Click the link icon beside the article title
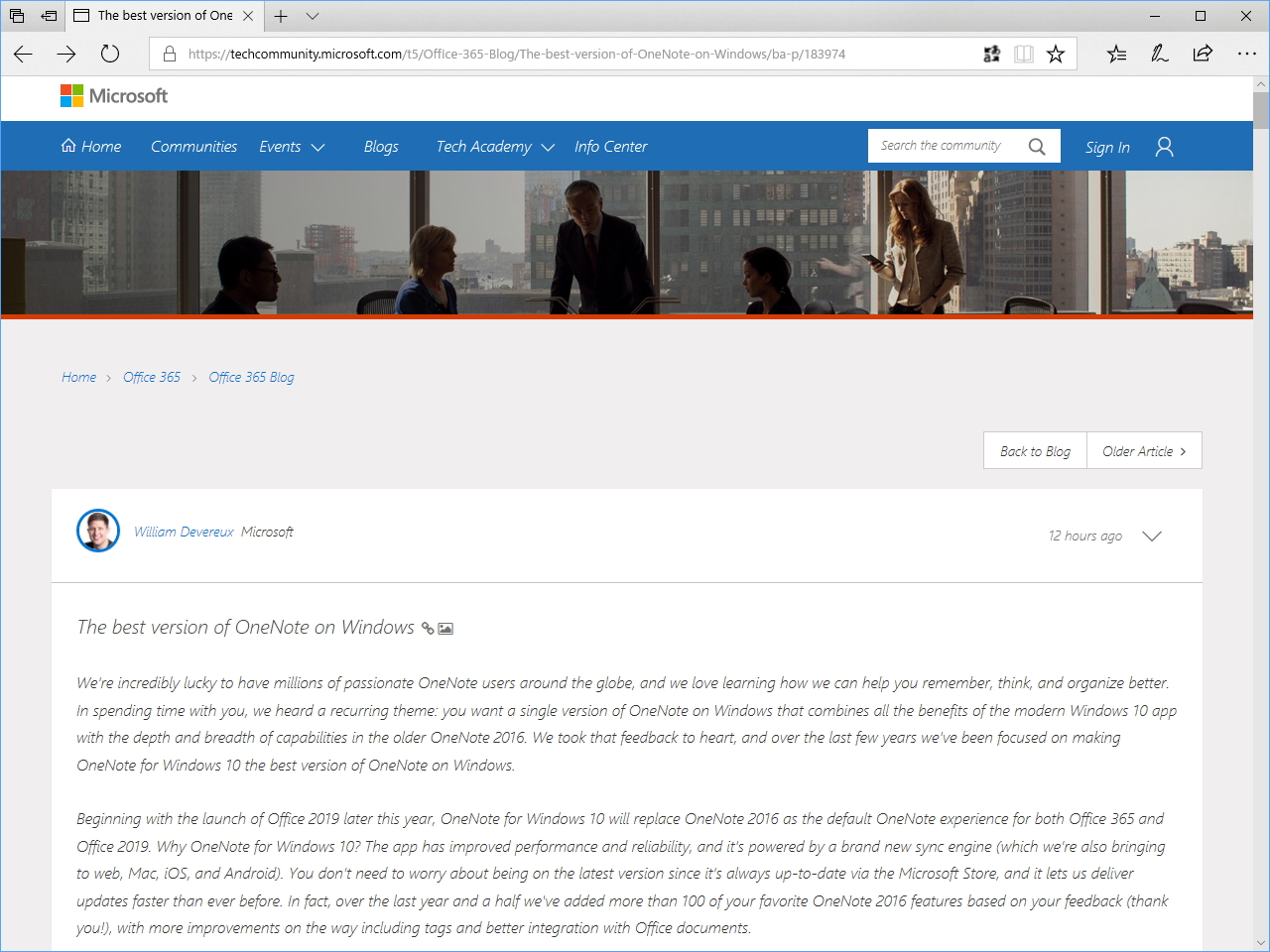 [428, 629]
